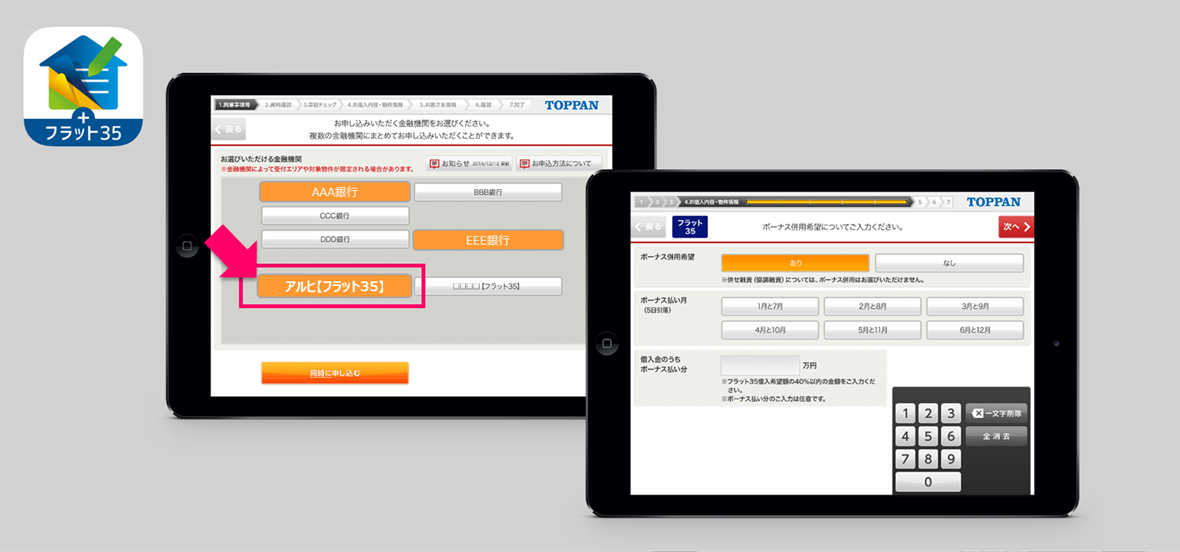Tap keypad digit 0
1180x552 pixels.
coord(929,482)
